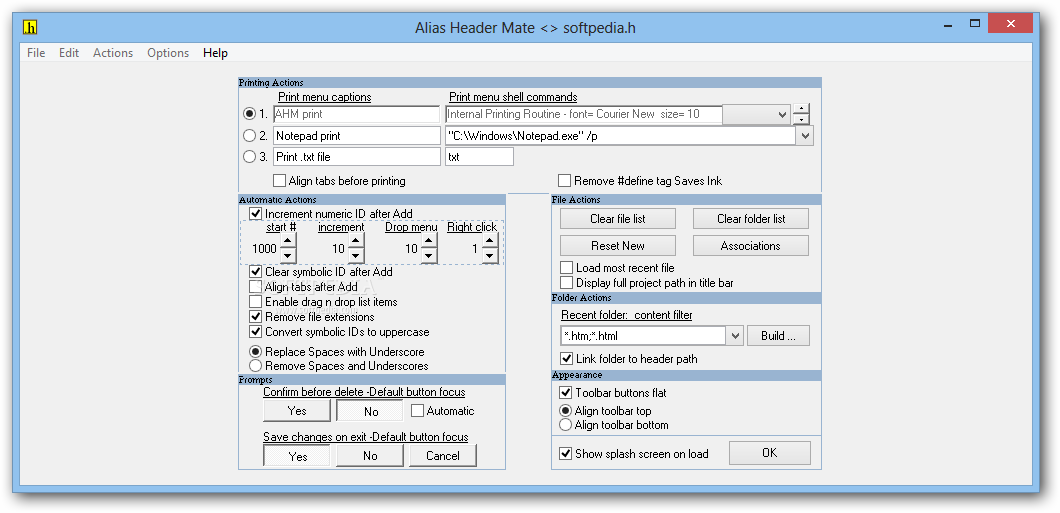Select print option 2 Notepad radio button

click(249, 136)
